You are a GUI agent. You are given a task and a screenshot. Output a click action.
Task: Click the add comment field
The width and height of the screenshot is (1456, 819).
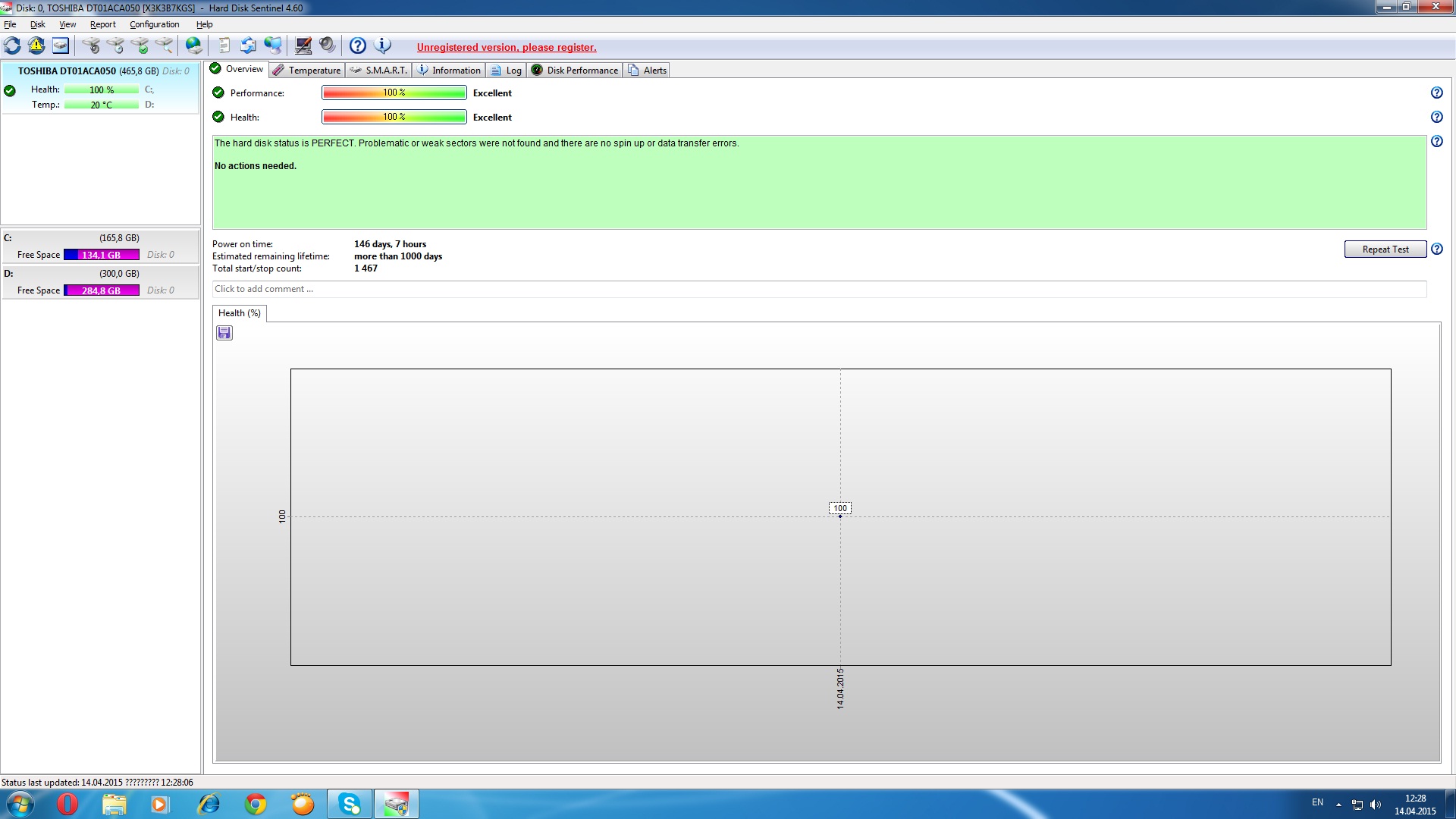(x=819, y=289)
